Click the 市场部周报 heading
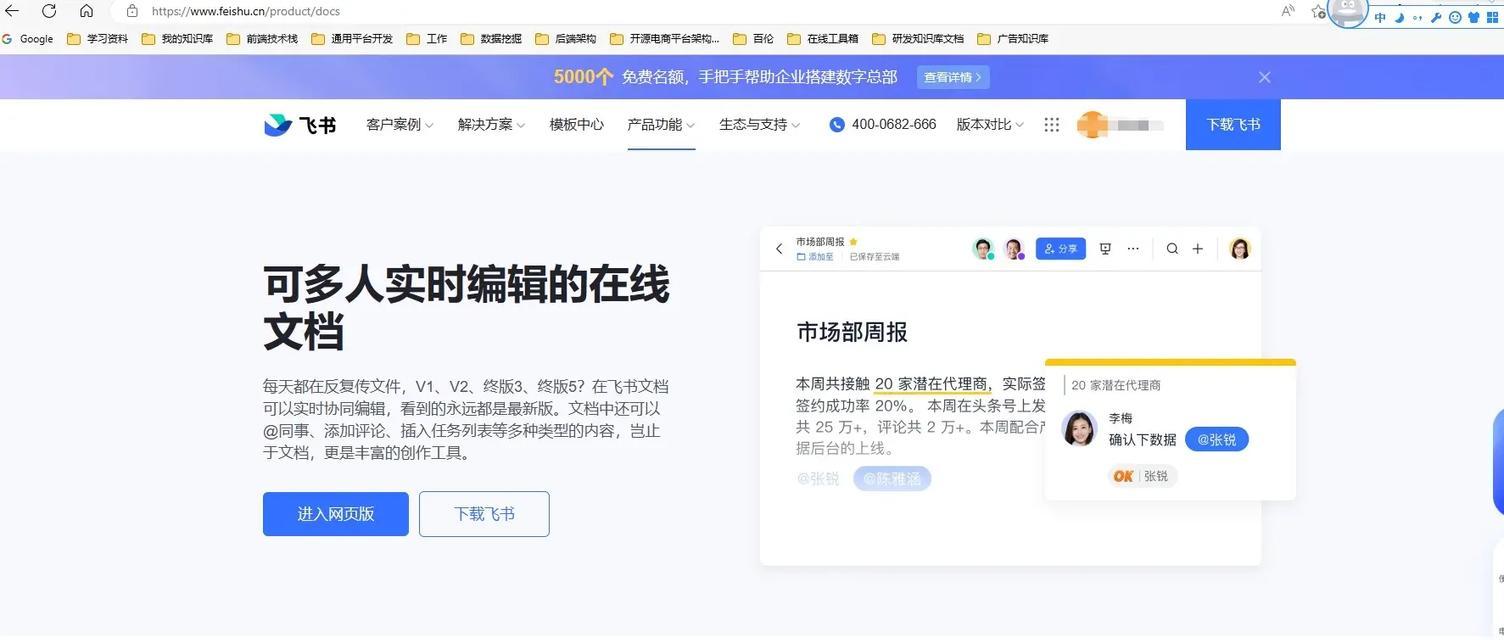This screenshot has width=1504, height=640. [x=852, y=332]
